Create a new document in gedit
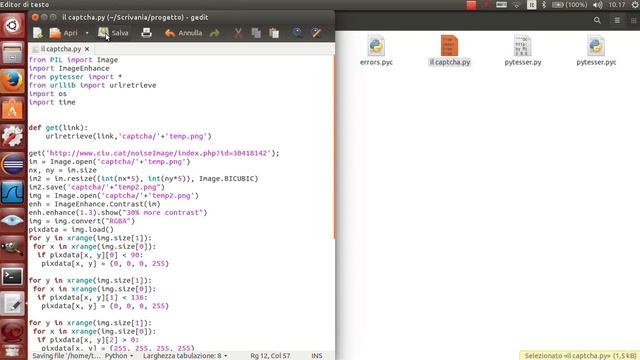The image size is (640, 360). click(38, 33)
